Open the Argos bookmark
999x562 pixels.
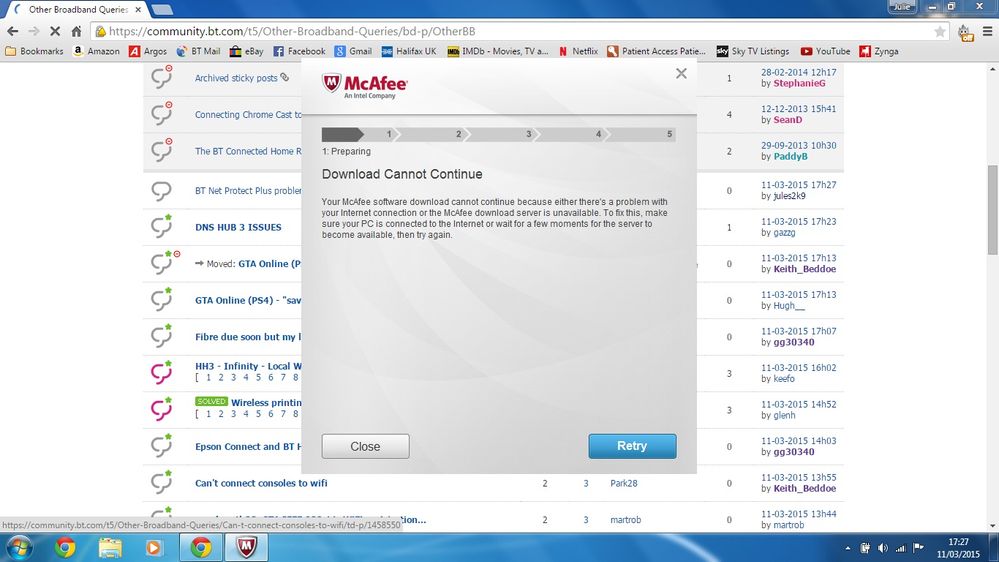click(x=148, y=51)
